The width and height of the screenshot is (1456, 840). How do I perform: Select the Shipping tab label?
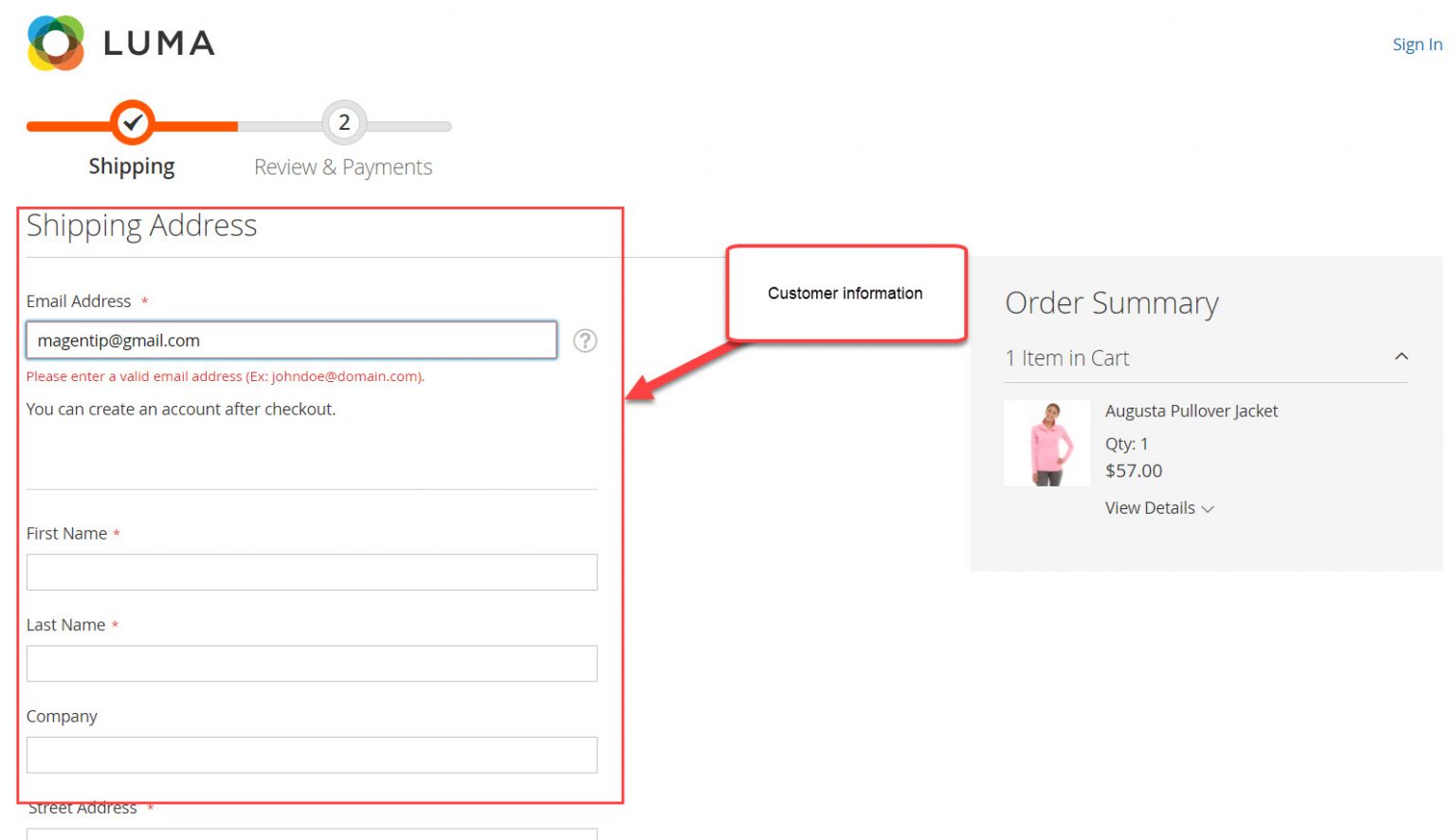[132, 166]
